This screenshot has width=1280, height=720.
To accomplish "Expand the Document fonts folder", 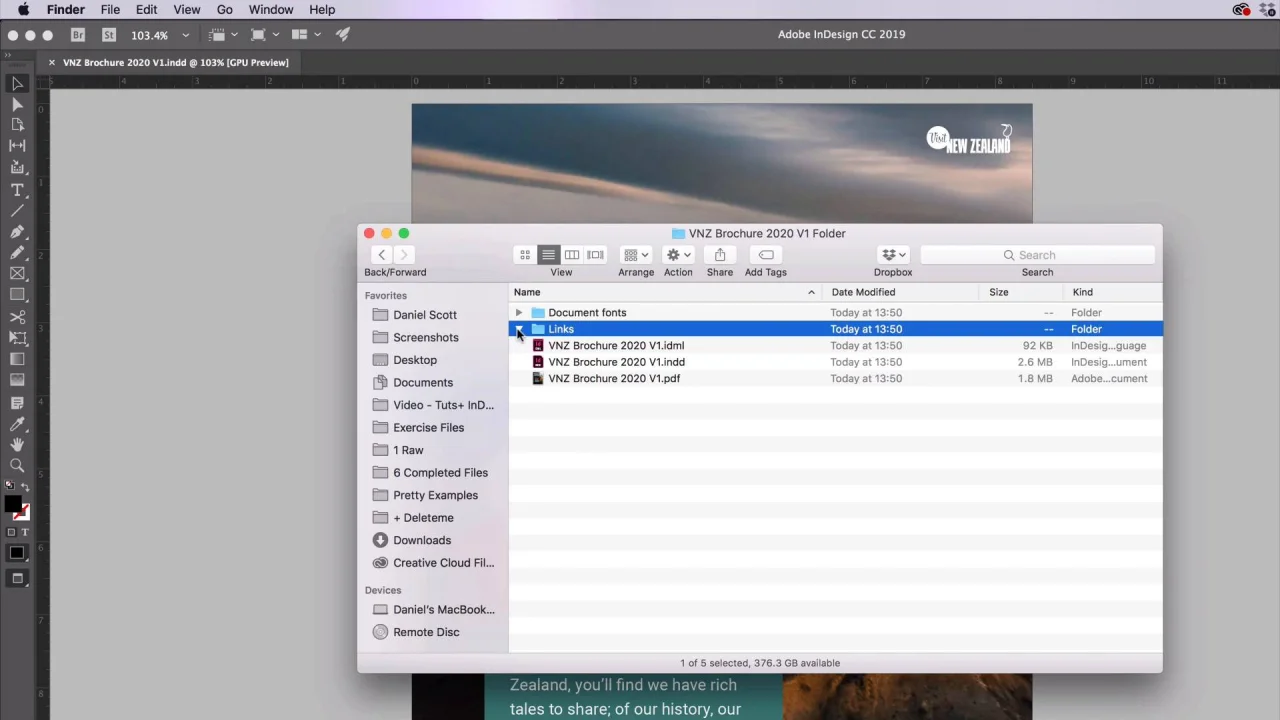I will (x=518, y=313).
